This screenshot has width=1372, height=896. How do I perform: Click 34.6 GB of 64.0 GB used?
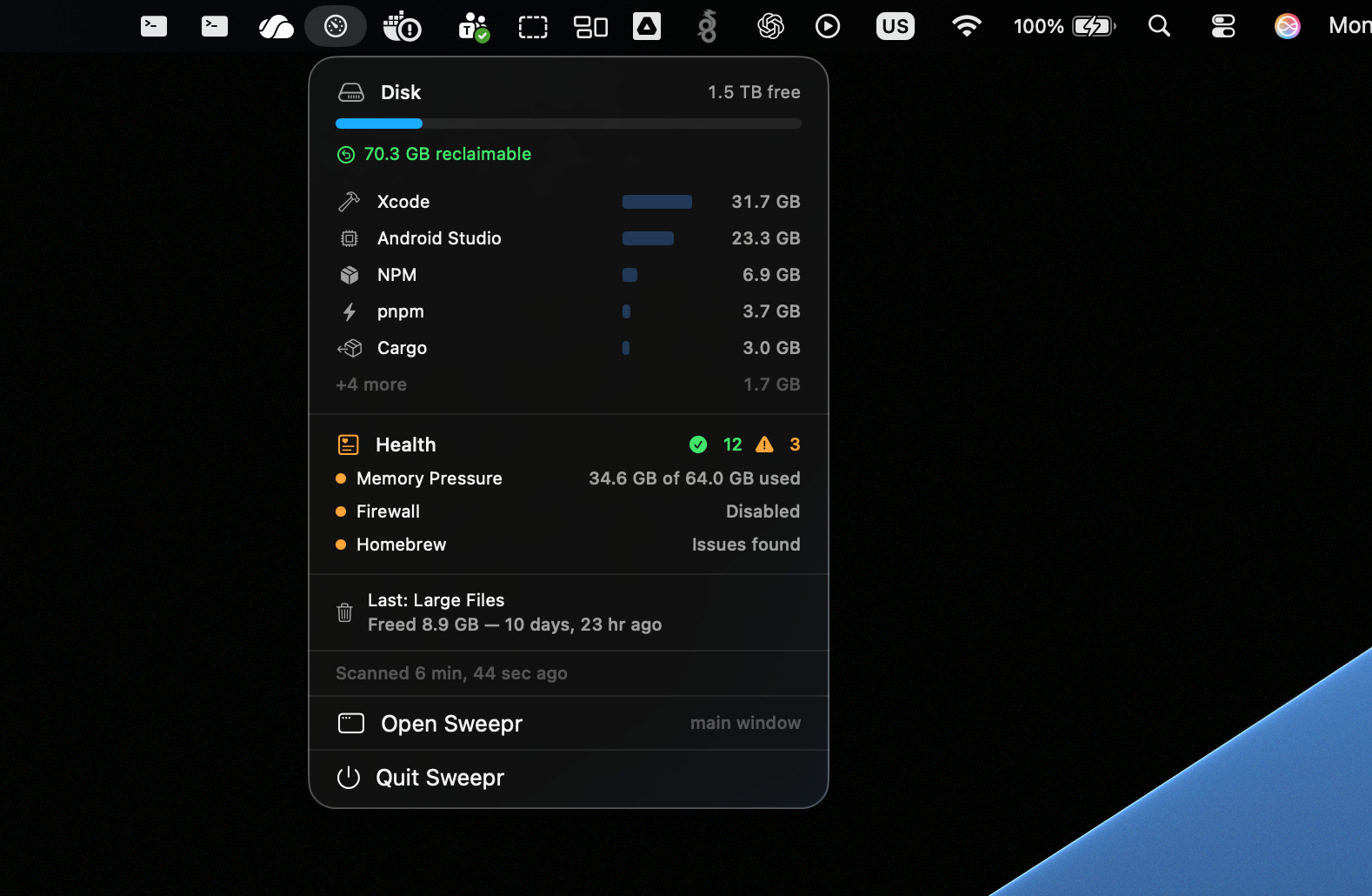pos(695,478)
